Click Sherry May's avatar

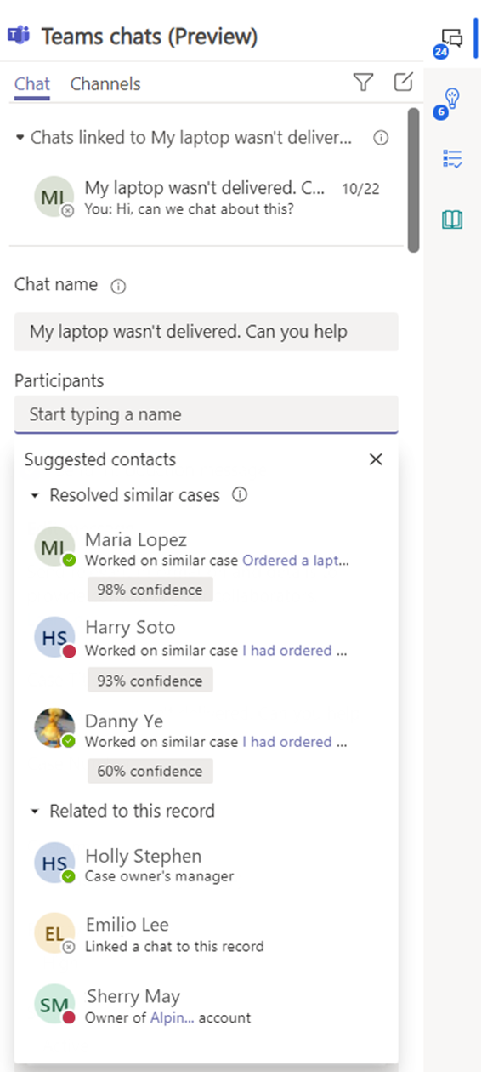click(54, 1004)
